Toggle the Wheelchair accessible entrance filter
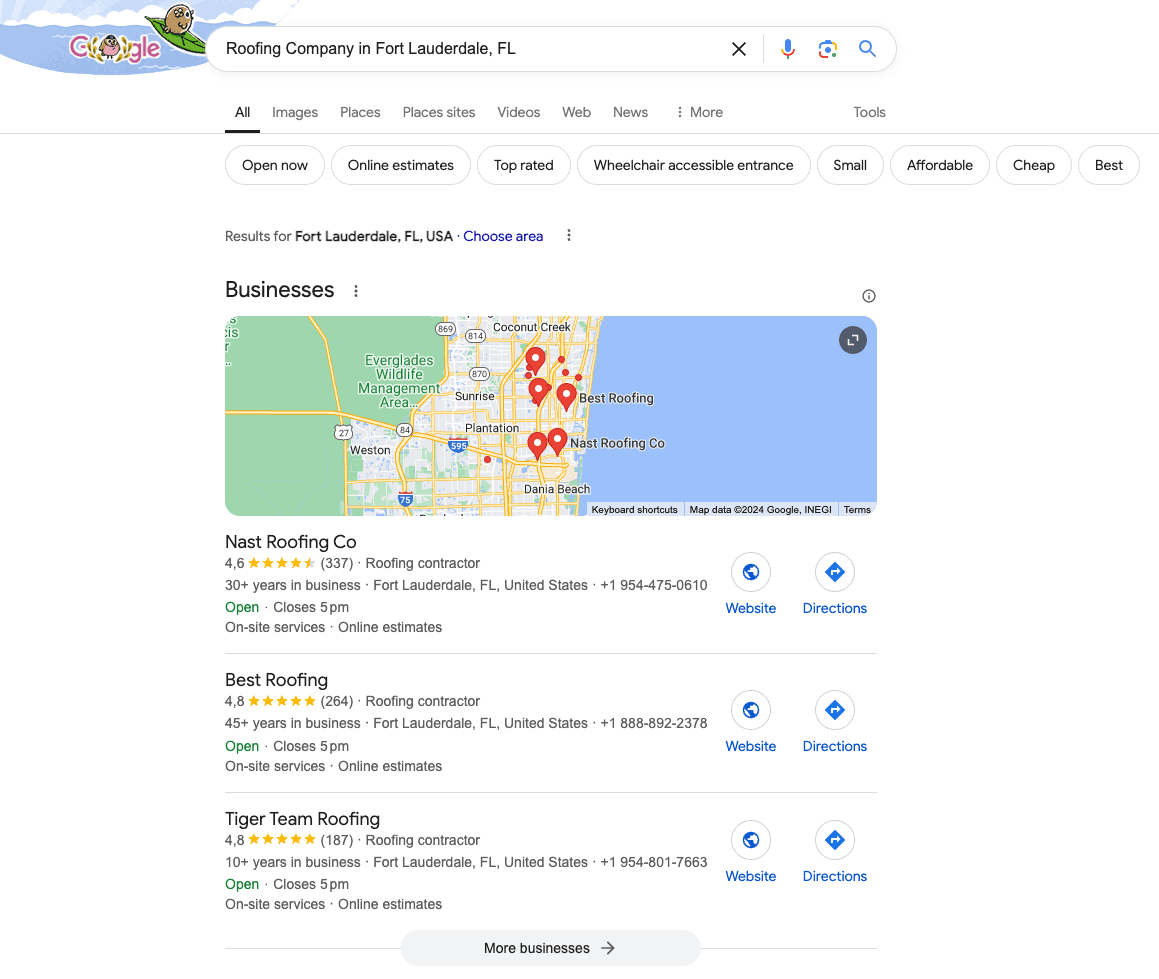Image resolution: width=1159 pixels, height=979 pixels. 693,165
